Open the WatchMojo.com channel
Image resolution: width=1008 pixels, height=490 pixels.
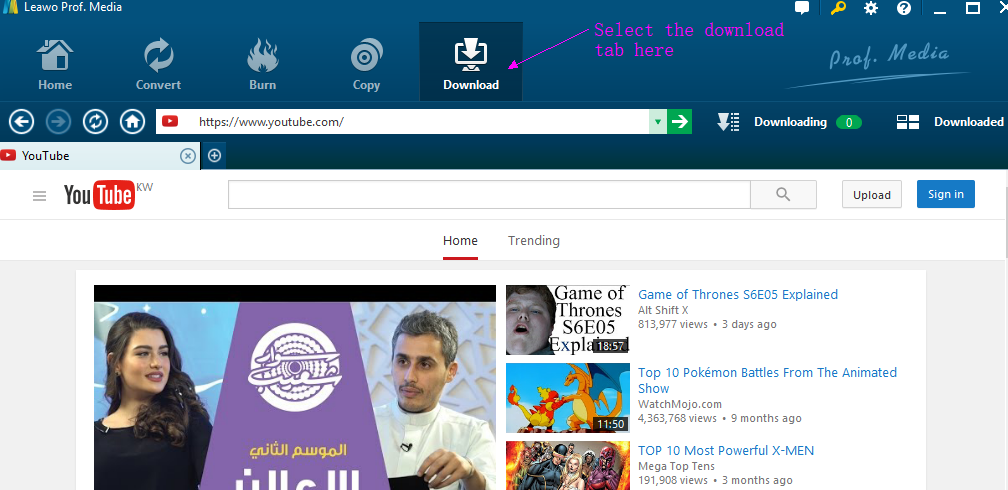click(x=680, y=404)
